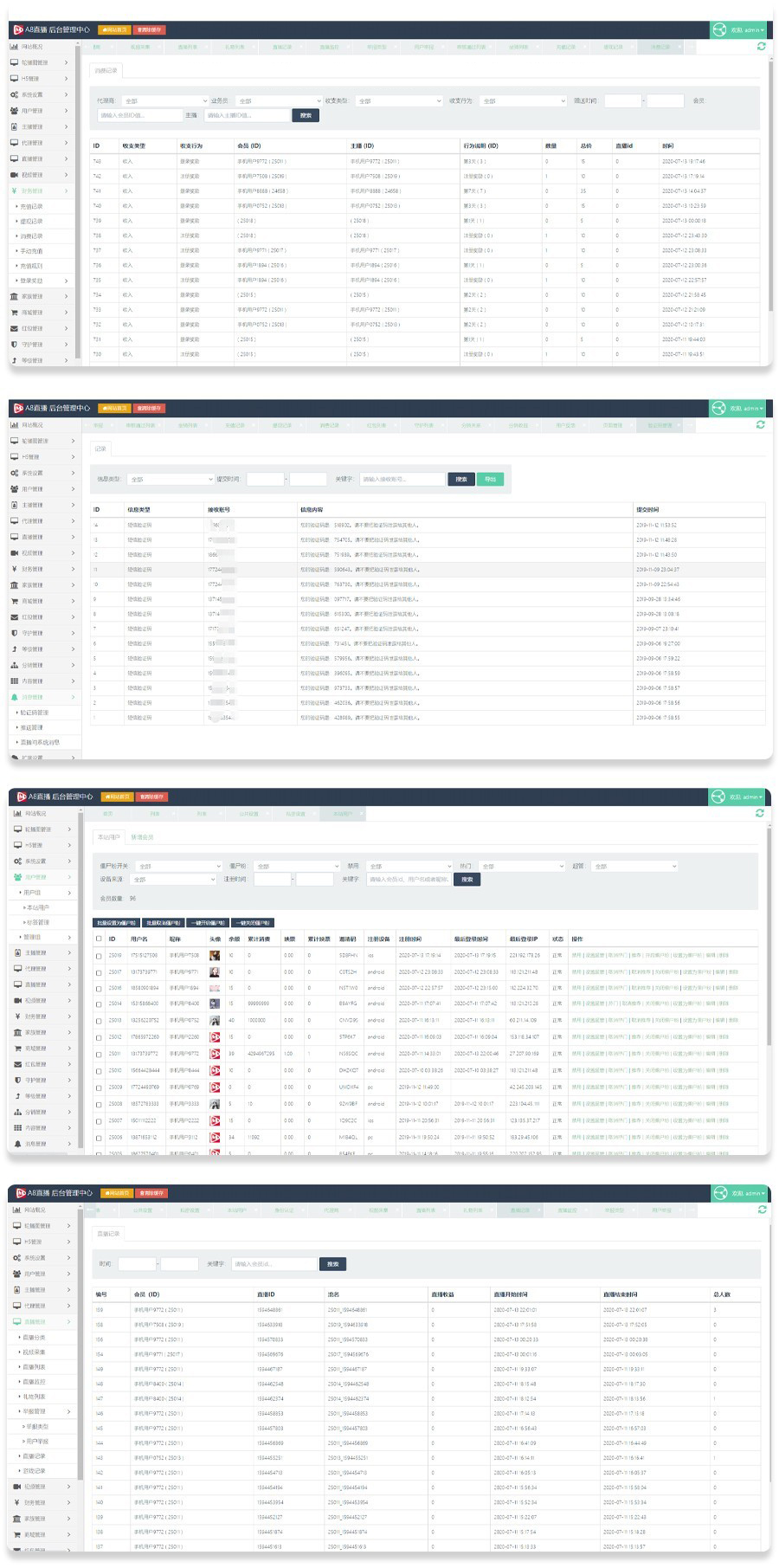Click 财务管理 yen icon on 验证码 records page
The height and width of the screenshot is (1568, 779).
click(x=14, y=569)
